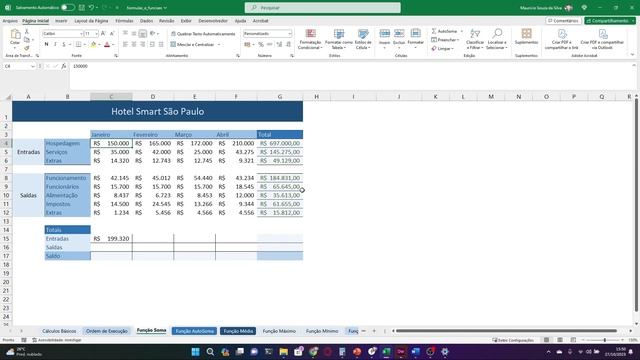Switch to the Inserir ribbon tab

(61, 21)
